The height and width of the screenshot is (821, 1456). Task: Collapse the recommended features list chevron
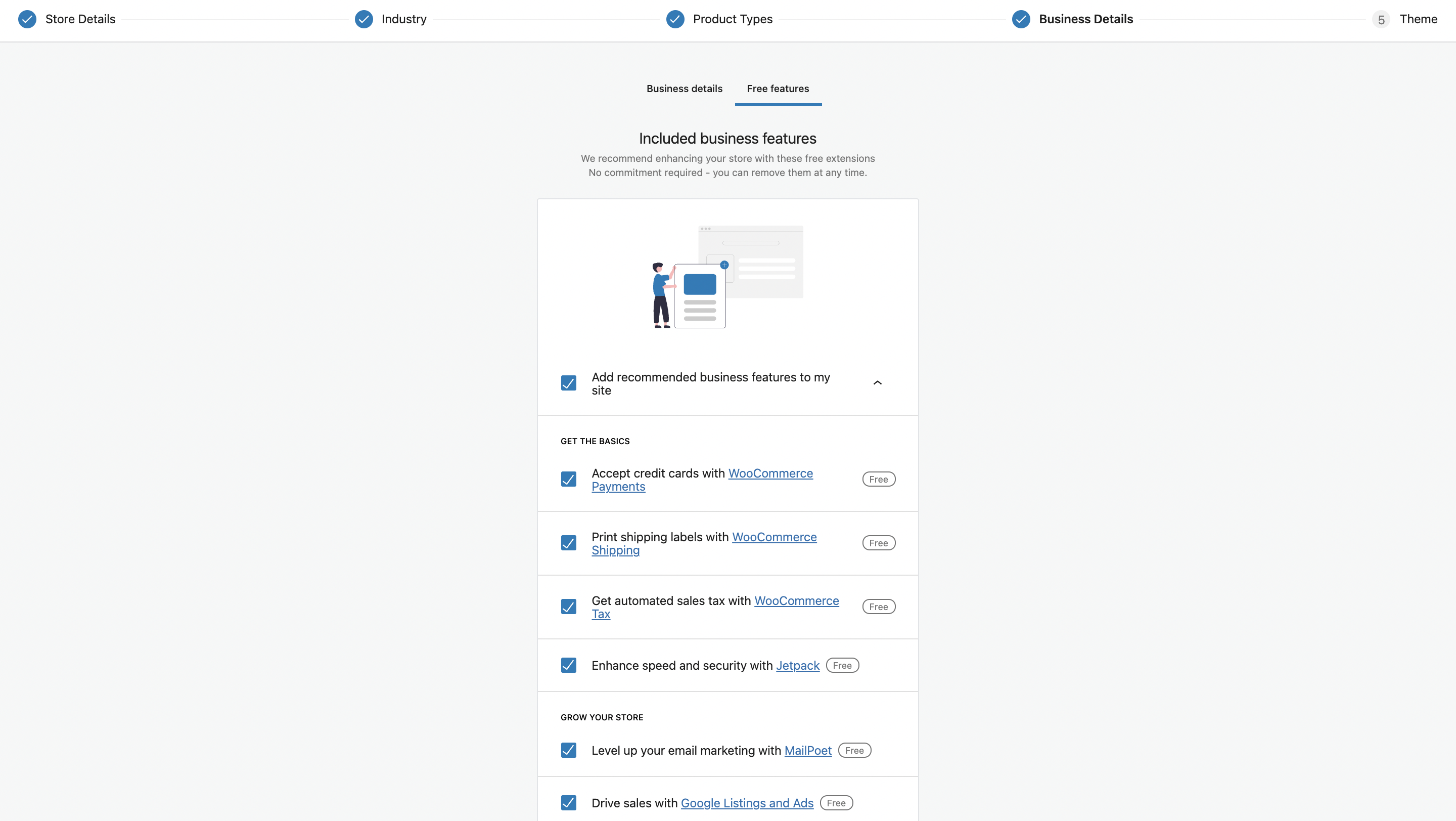point(877,383)
